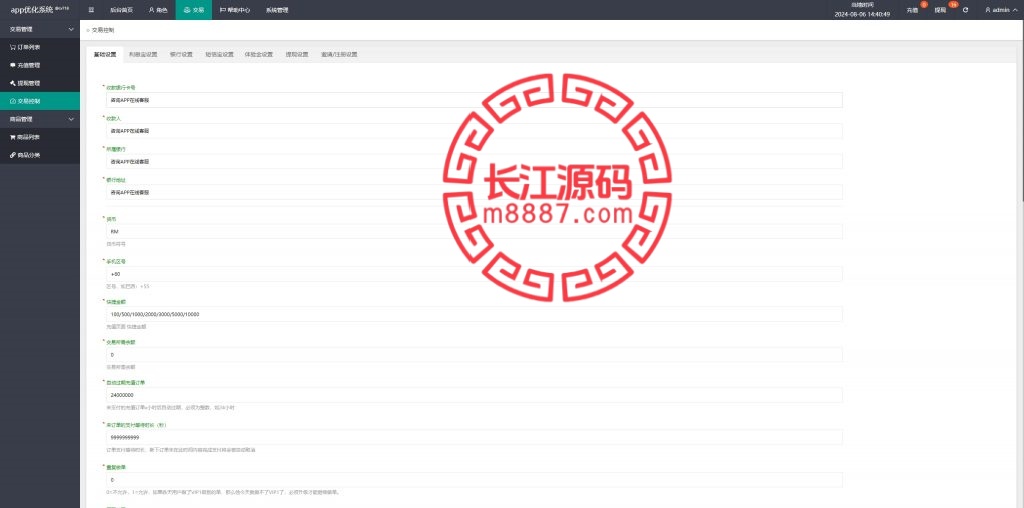The image size is (1024, 508).
Task: Open 充值 notifications in top bar
Action: [913, 10]
